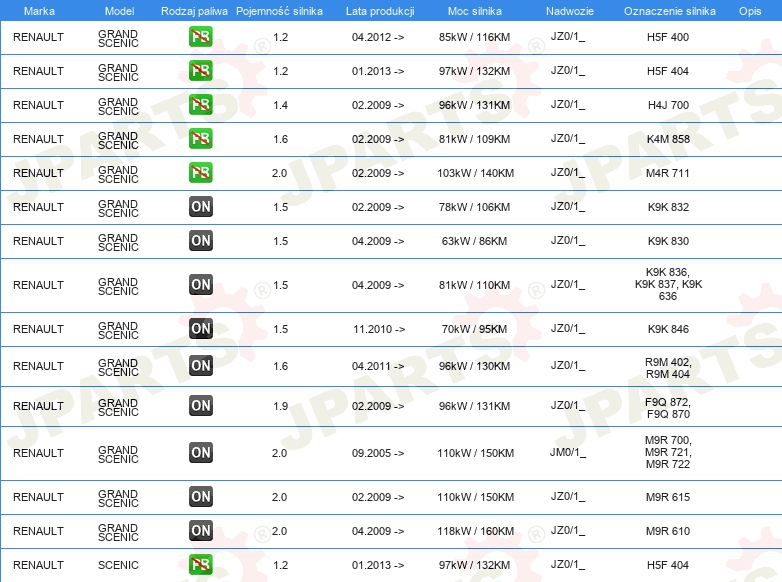Click diesel ON icon in R9M 402 row
Screen dimensions: 782x582
(200, 366)
